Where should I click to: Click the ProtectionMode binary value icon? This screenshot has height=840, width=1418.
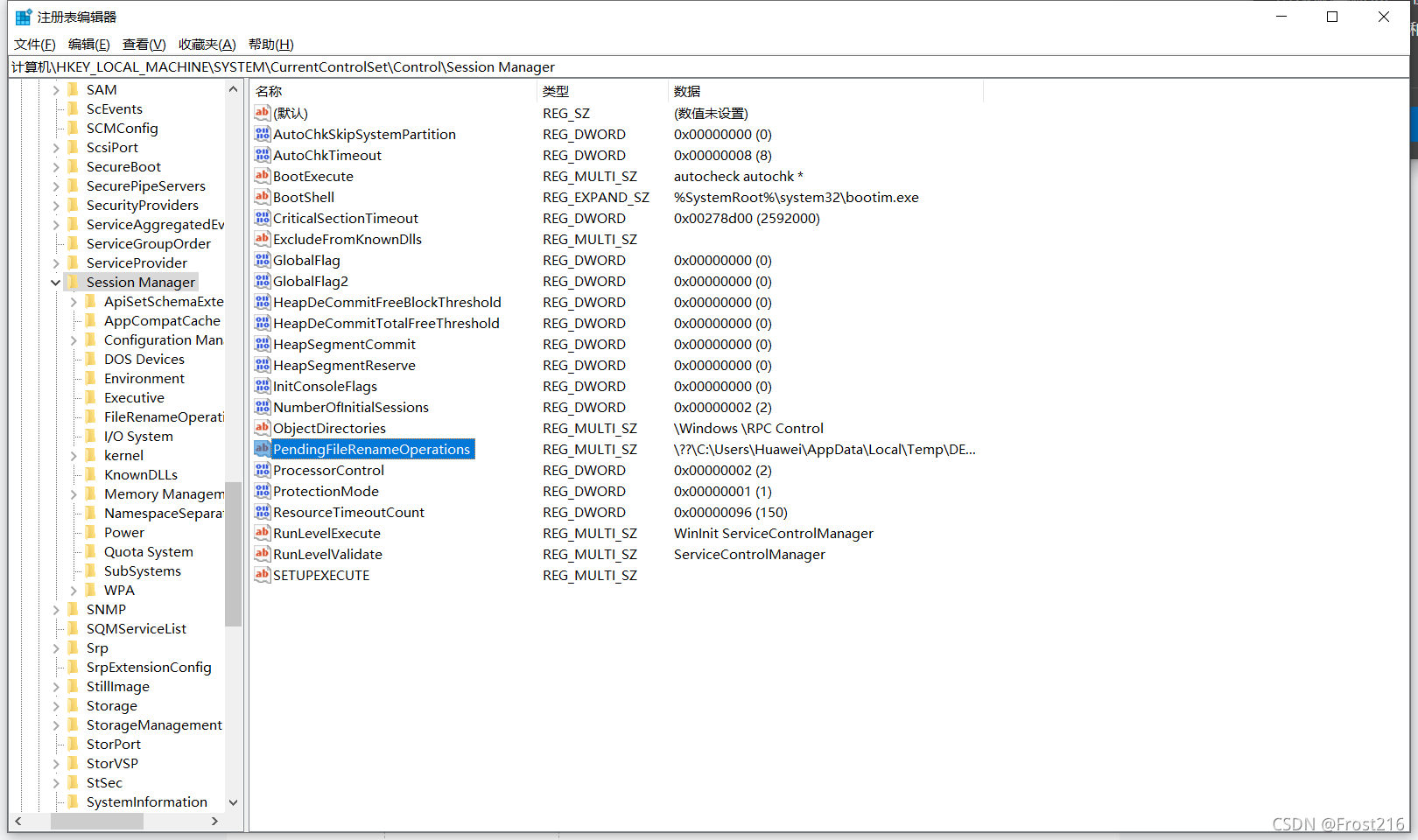tap(262, 491)
